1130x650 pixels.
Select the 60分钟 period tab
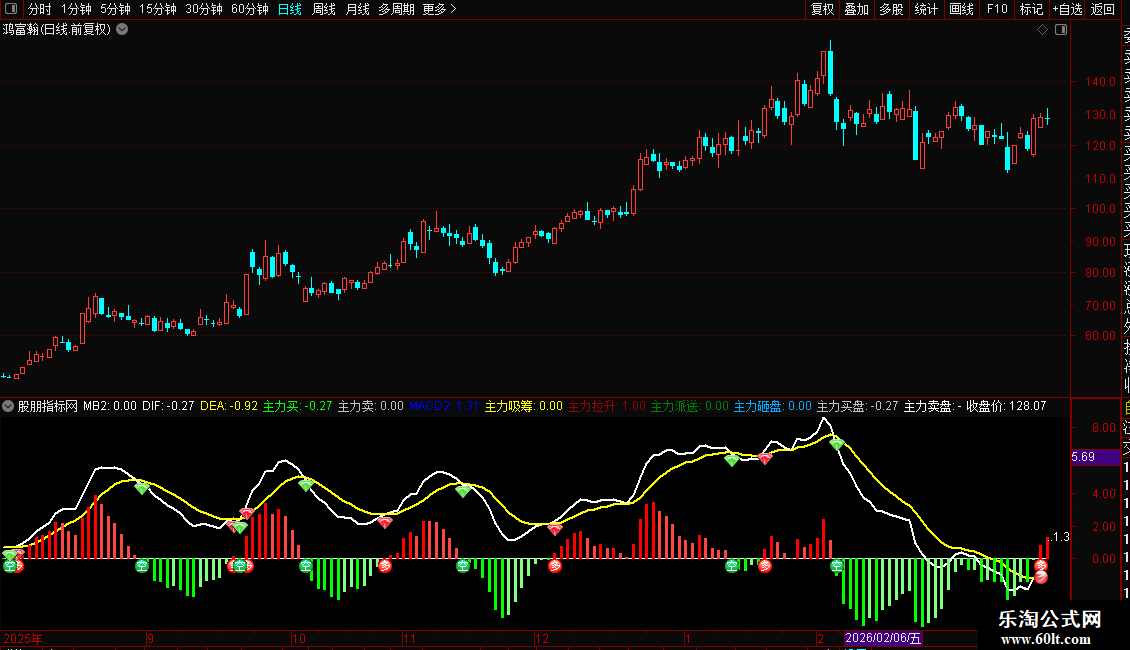(250, 9)
